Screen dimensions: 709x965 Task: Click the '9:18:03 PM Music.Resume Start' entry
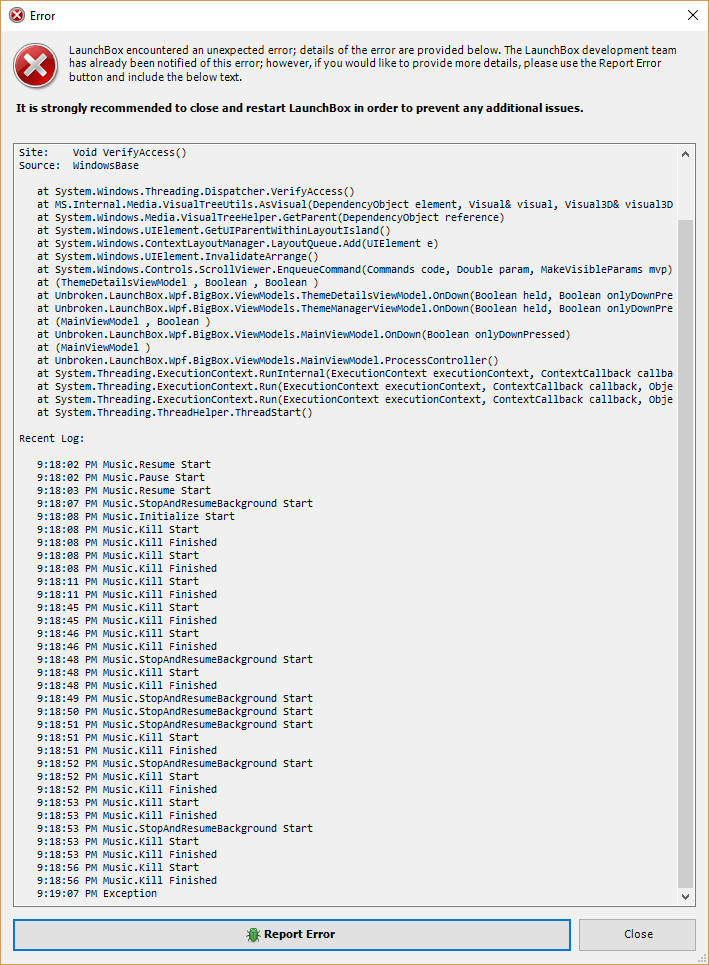pos(124,490)
